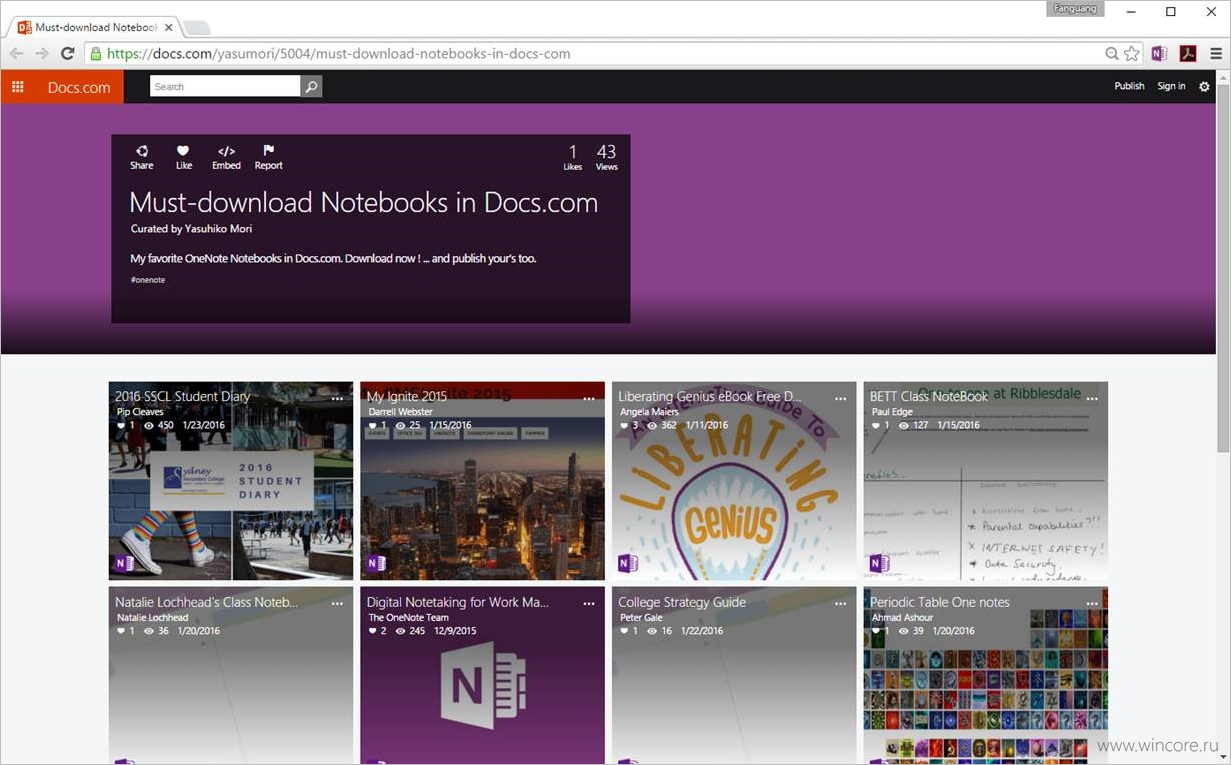The height and width of the screenshot is (765, 1231).
Task: Open BETT Class NoteBook title
Action: tap(929, 396)
